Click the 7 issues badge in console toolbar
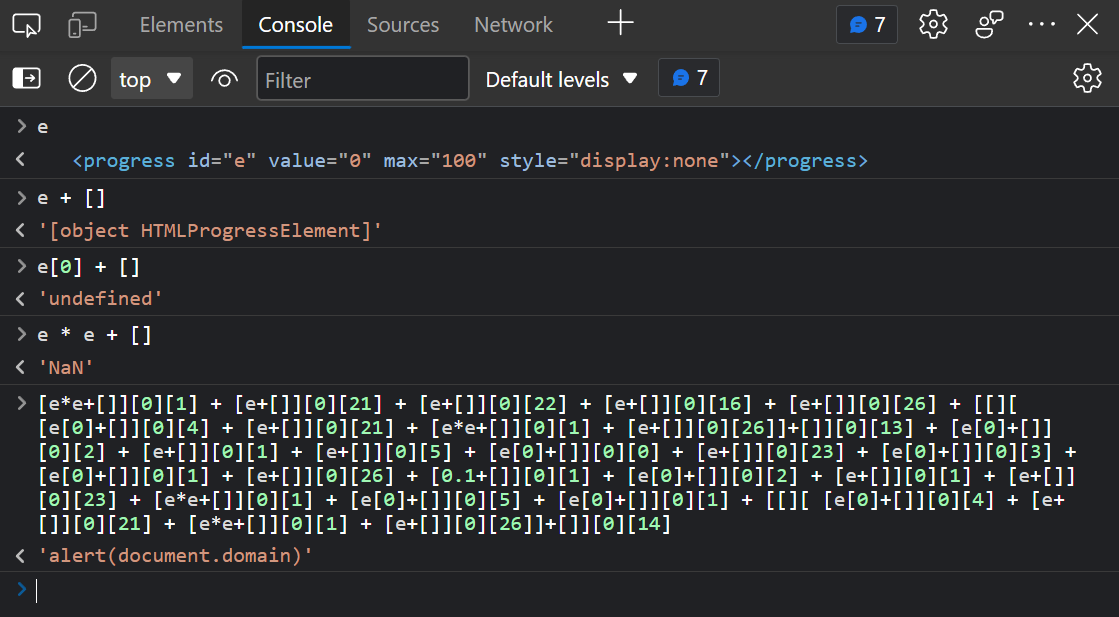1119x617 pixels. [x=689, y=78]
